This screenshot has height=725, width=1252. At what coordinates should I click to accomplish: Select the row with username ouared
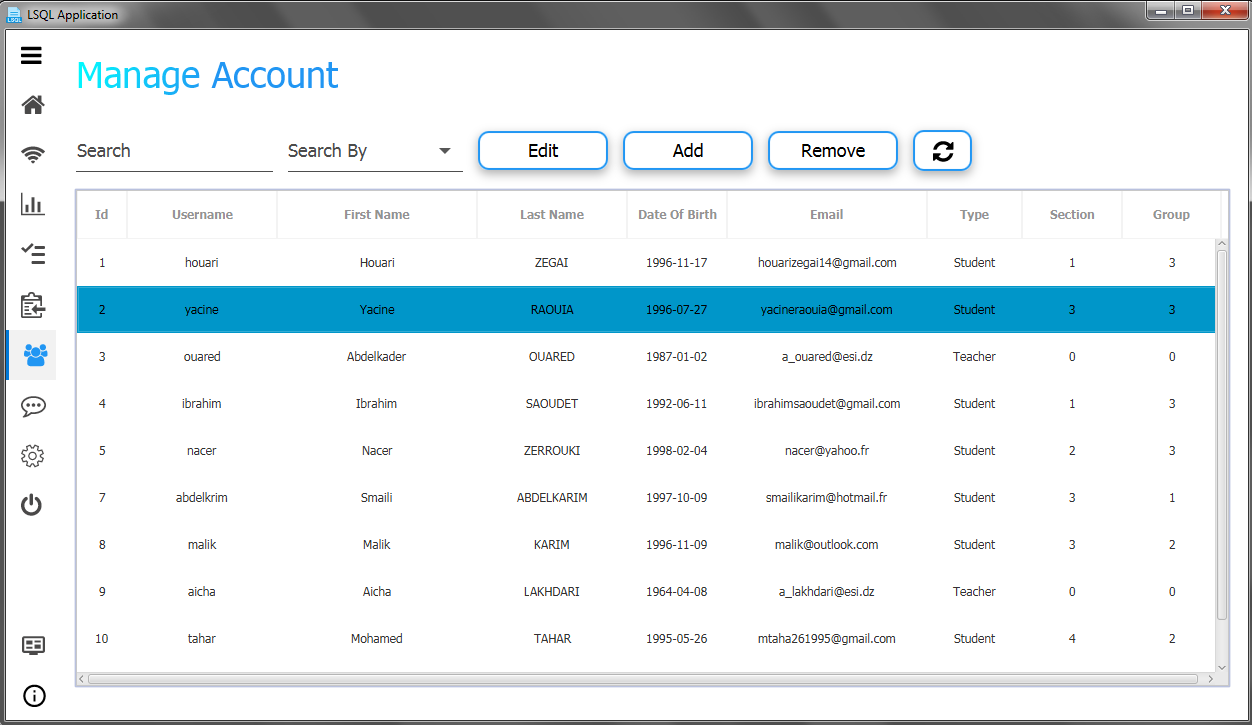pyautogui.click(x=646, y=357)
